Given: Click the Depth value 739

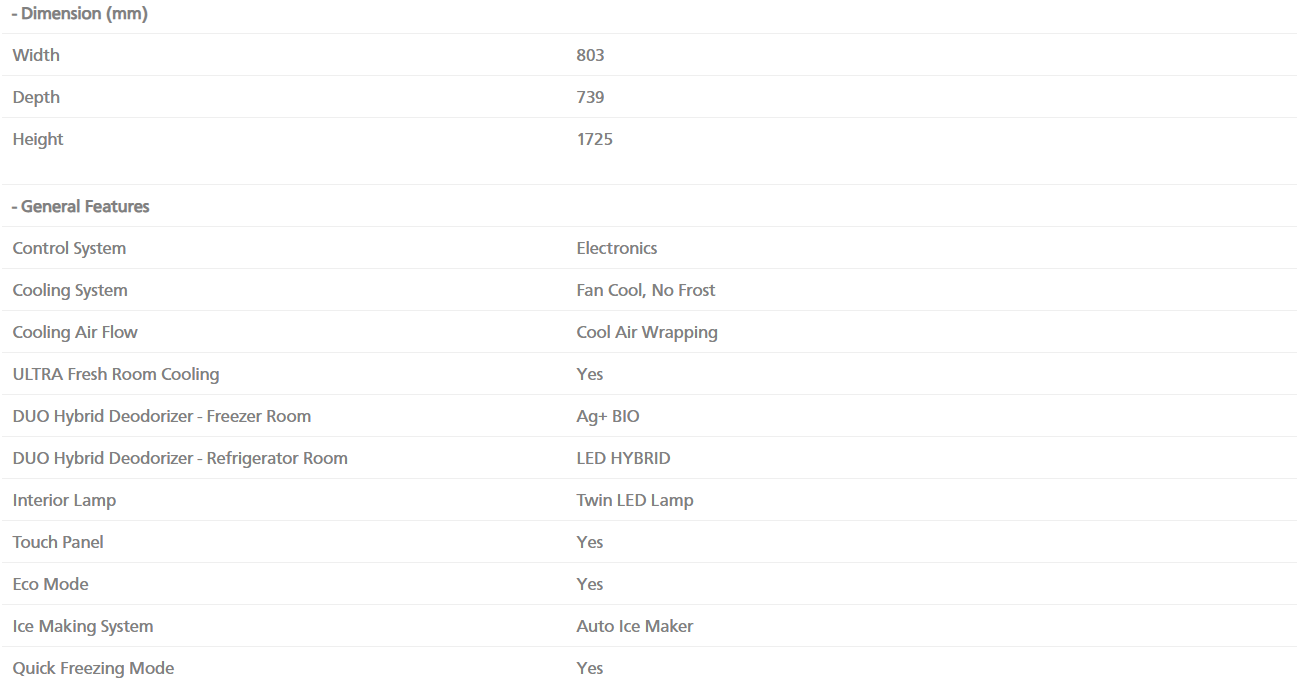Looking at the screenshot, I should click(590, 97).
